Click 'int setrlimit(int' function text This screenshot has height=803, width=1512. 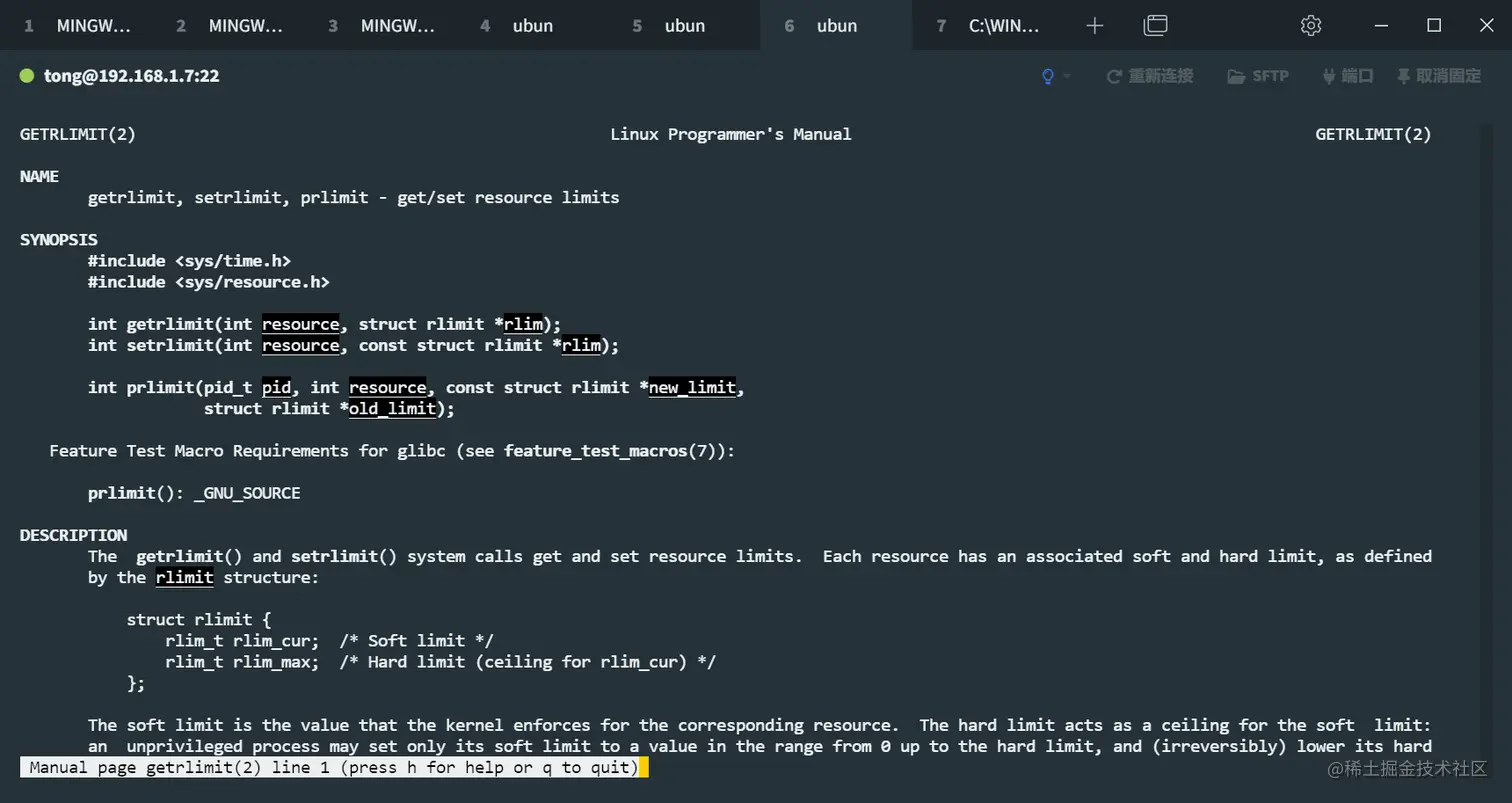(x=170, y=345)
